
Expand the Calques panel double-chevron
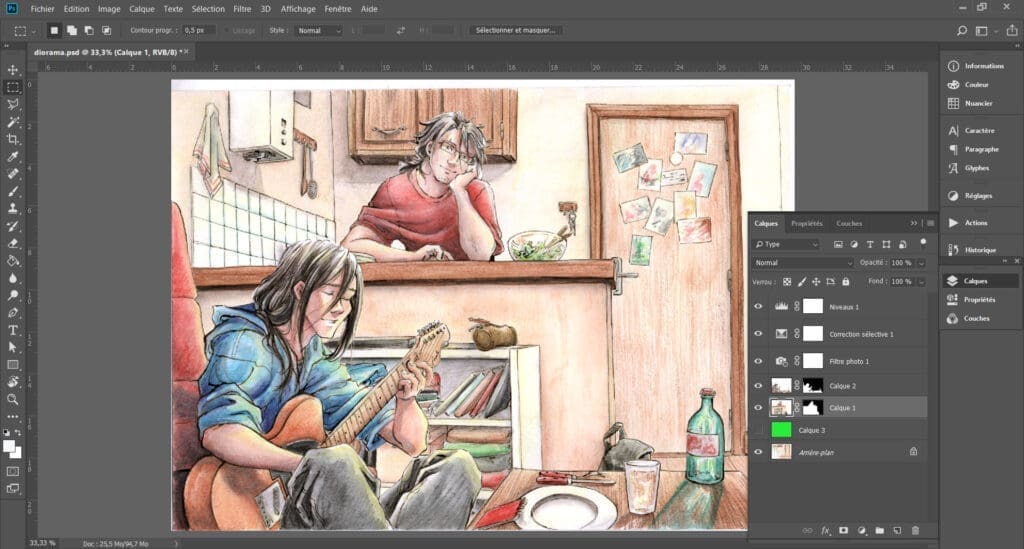914,223
